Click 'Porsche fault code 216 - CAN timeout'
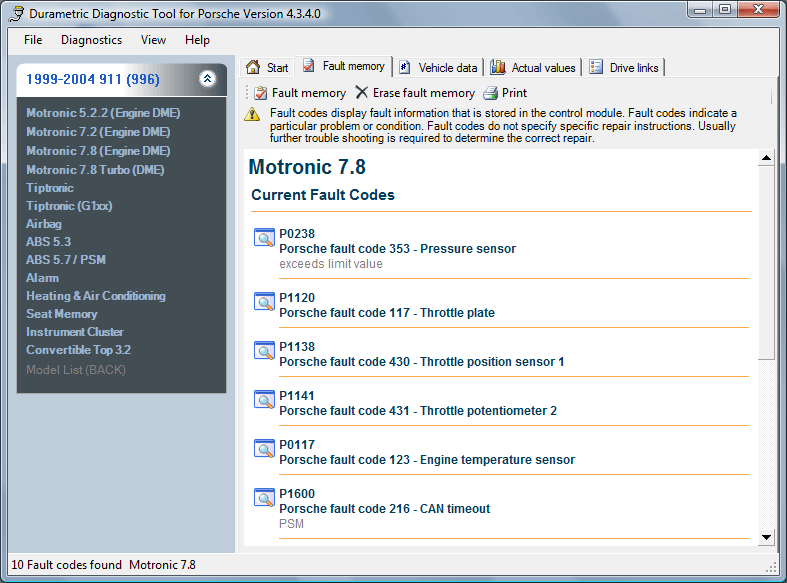Screen dimensions: 787x583 pyautogui.click(x=384, y=509)
